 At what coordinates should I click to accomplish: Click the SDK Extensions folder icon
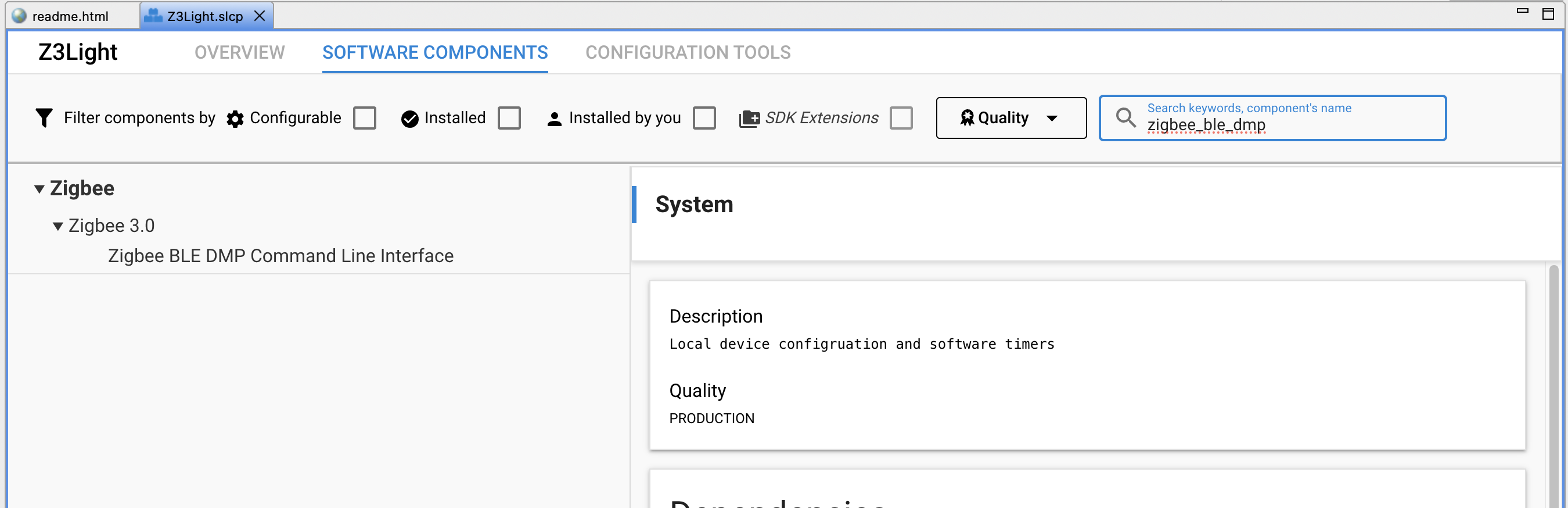pos(749,119)
